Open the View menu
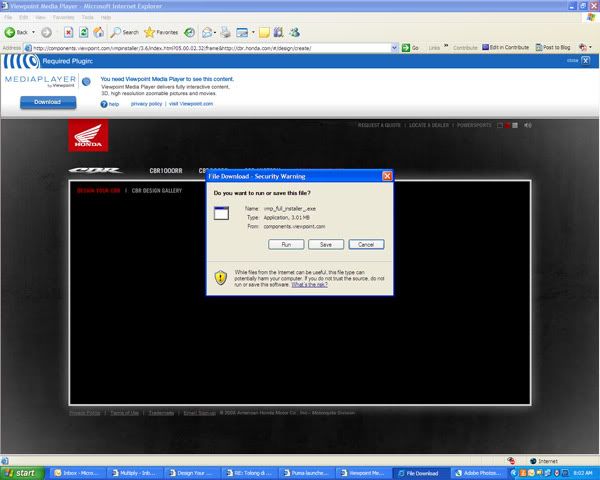The height and width of the screenshot is (480, 600). point(40,18)
